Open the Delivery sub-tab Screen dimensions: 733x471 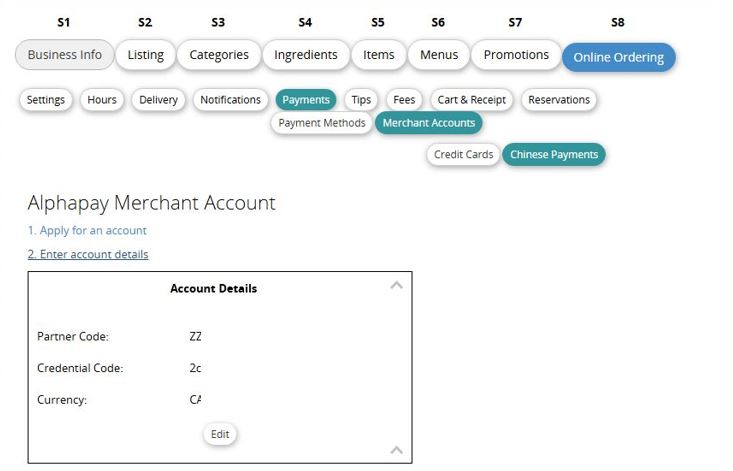coord(158,100)
